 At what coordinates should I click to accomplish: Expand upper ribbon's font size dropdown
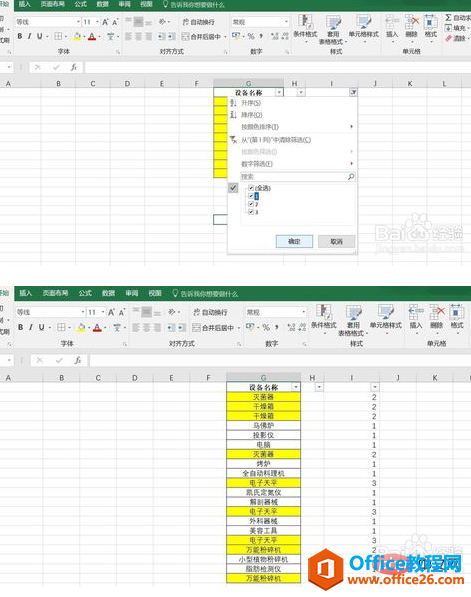click(97, 22)
